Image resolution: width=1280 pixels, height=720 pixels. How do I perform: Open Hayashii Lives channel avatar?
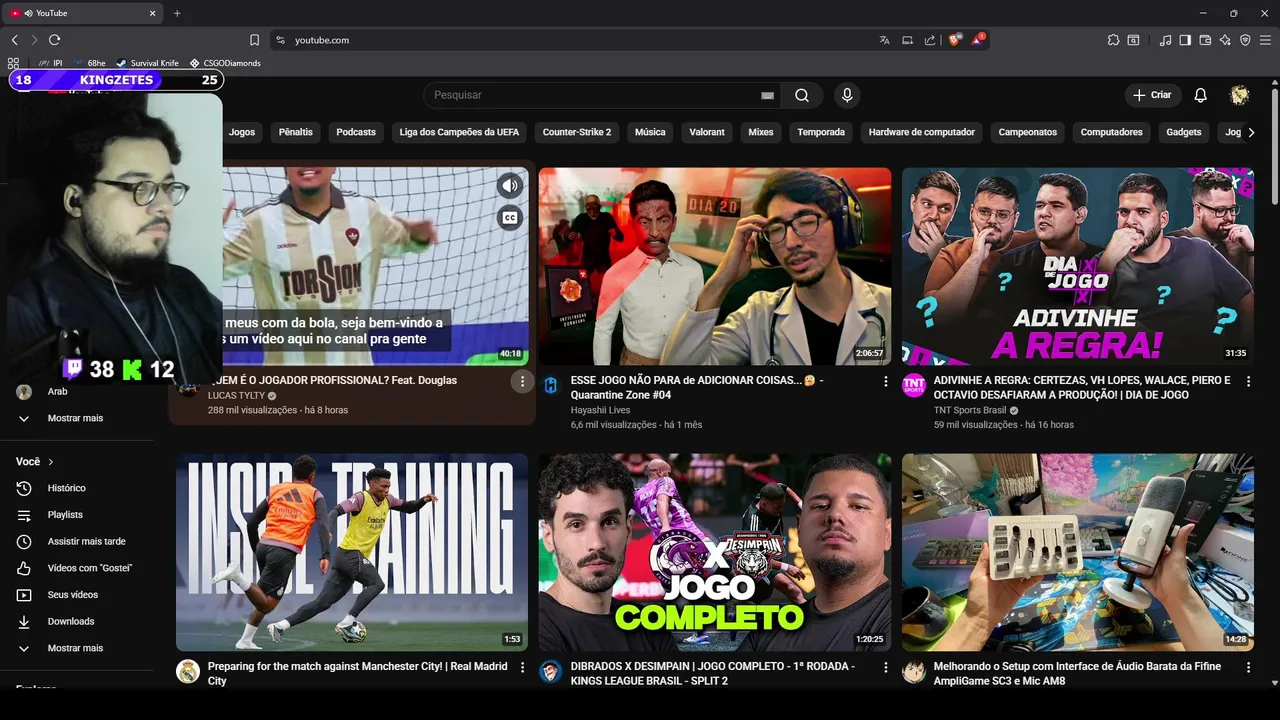[551, 385]
